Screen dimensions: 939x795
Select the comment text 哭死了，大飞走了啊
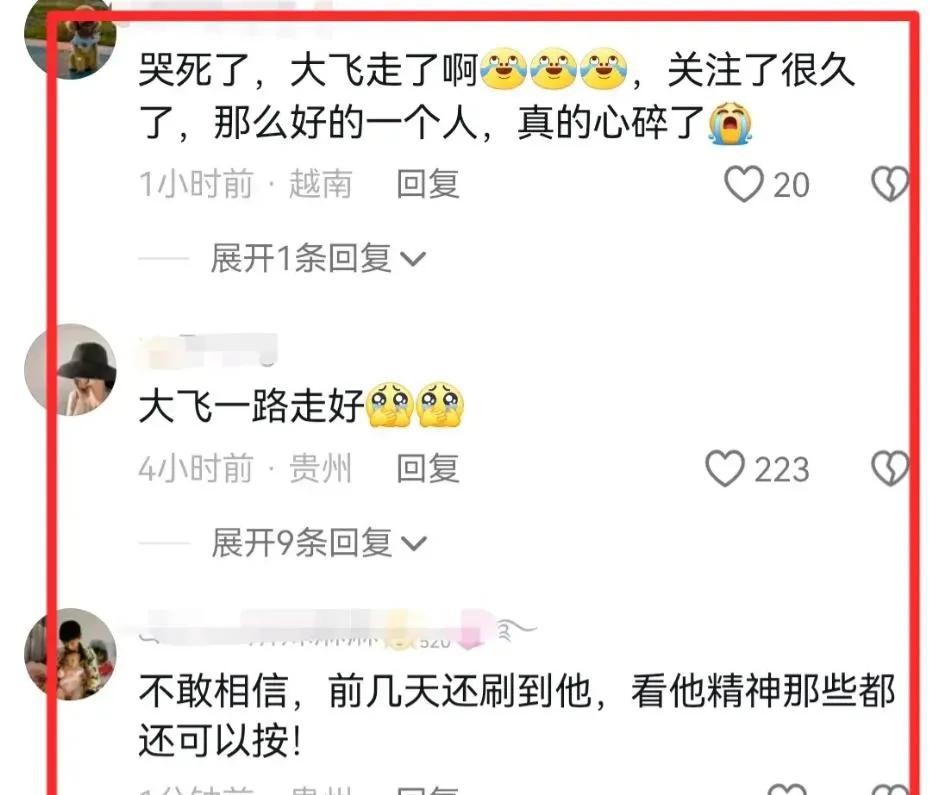tap(307, 70)
